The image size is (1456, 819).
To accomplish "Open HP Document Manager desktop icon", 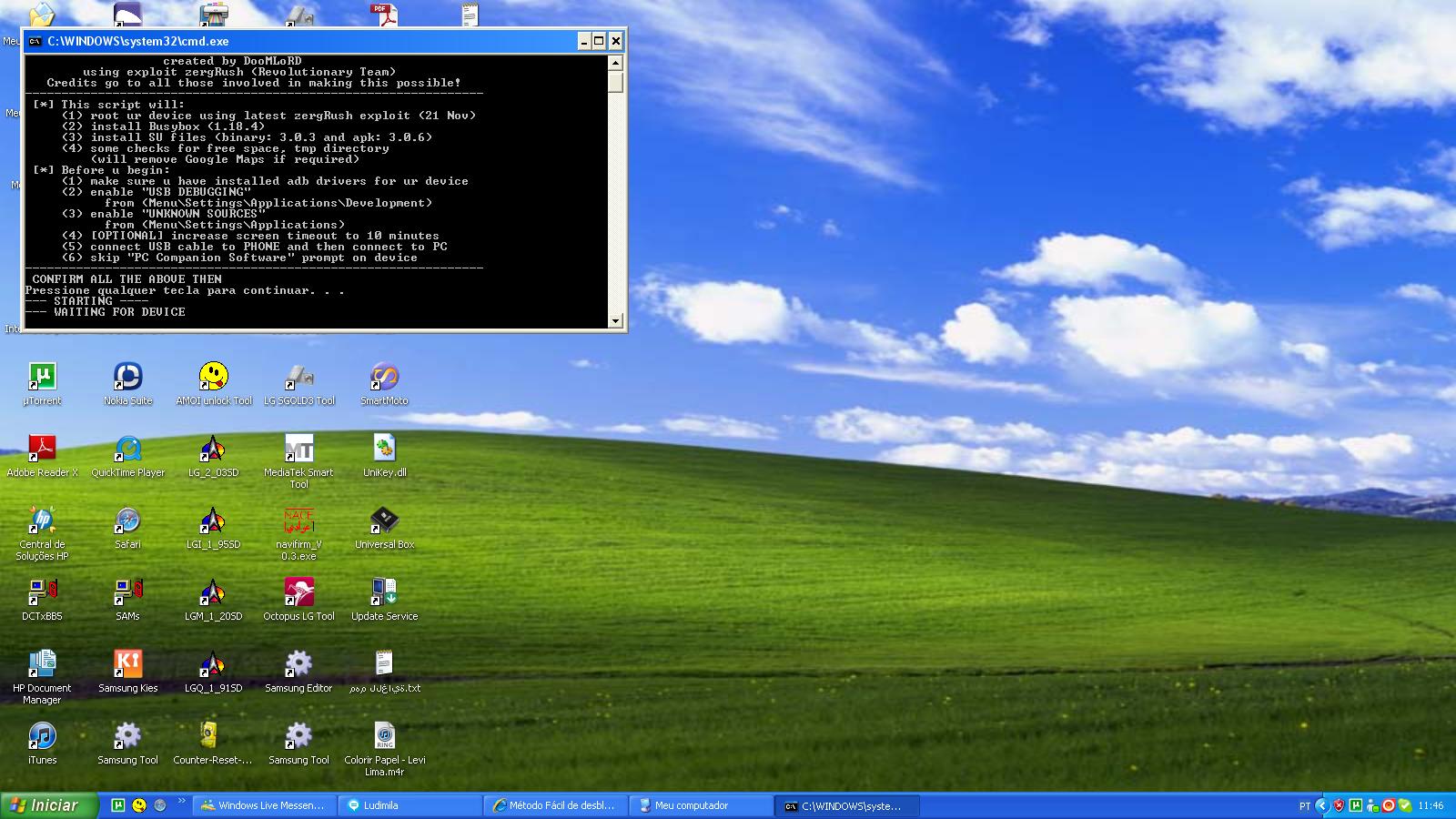I will point(42,676).
